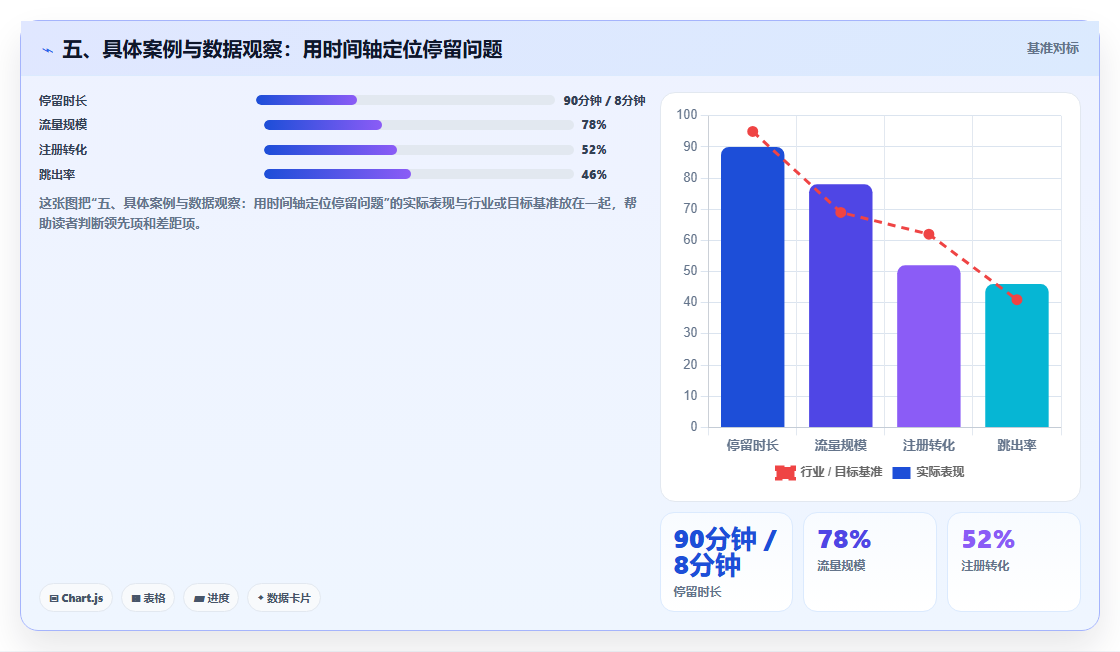Click the 78% 流量规模 data card
The height and width of the screenshot is (652, 1120).
click(869, 562)
